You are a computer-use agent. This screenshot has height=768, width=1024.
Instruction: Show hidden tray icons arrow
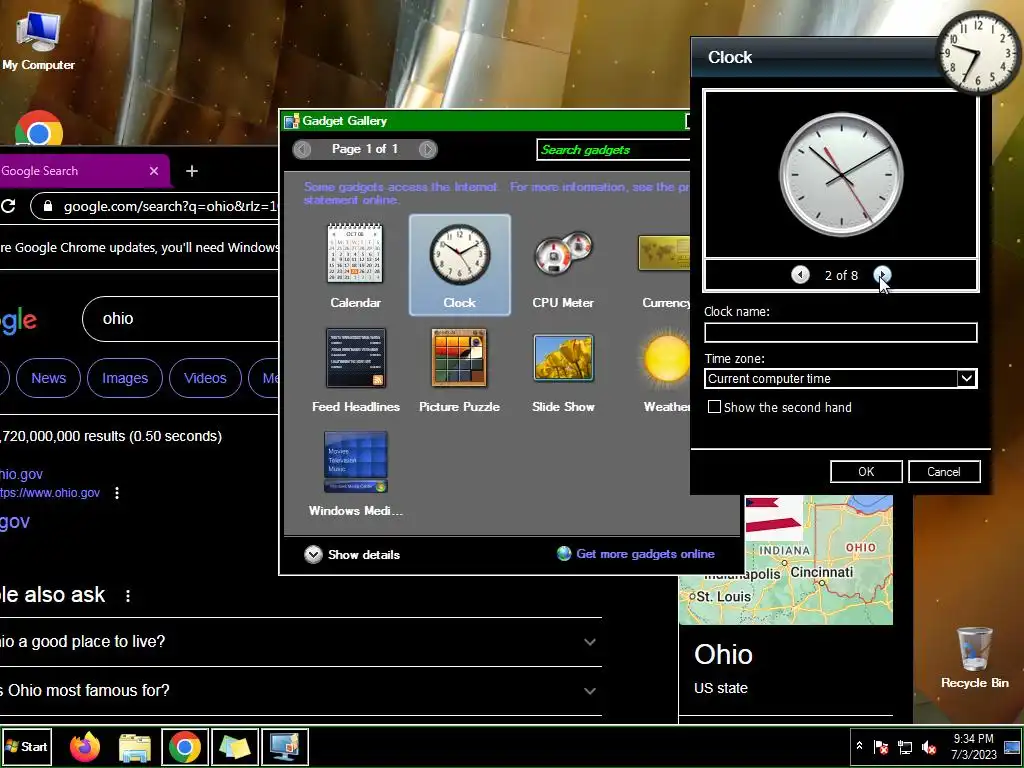point(859,746)
